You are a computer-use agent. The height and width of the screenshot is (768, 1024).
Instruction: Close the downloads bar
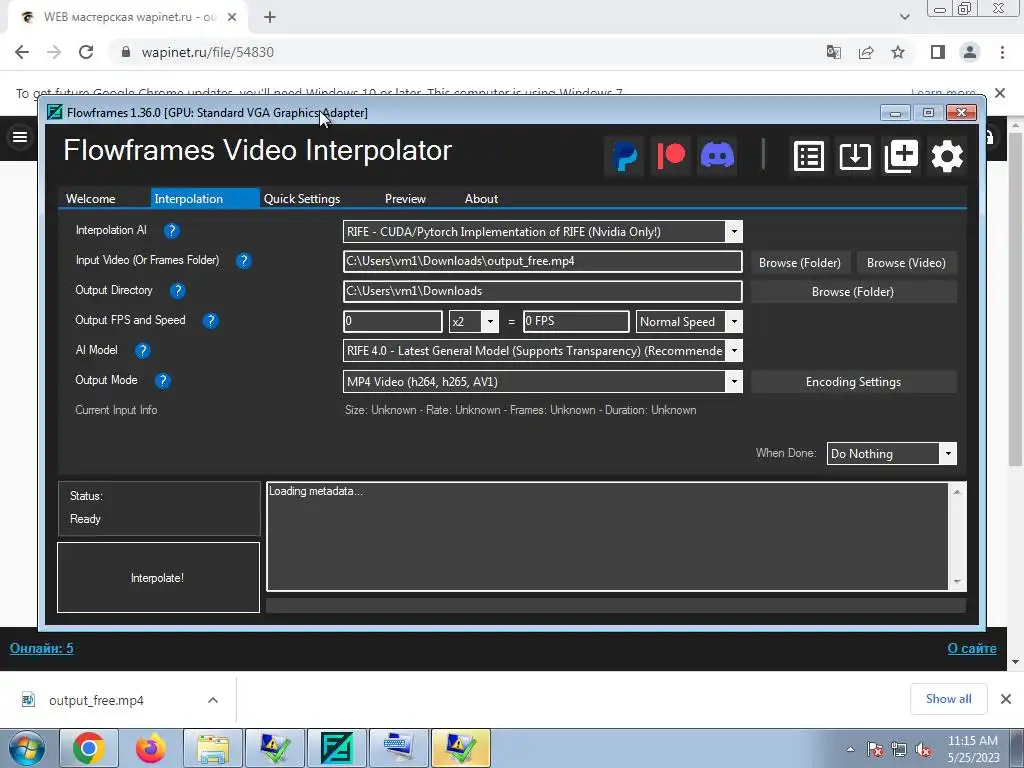[1006, 699]
